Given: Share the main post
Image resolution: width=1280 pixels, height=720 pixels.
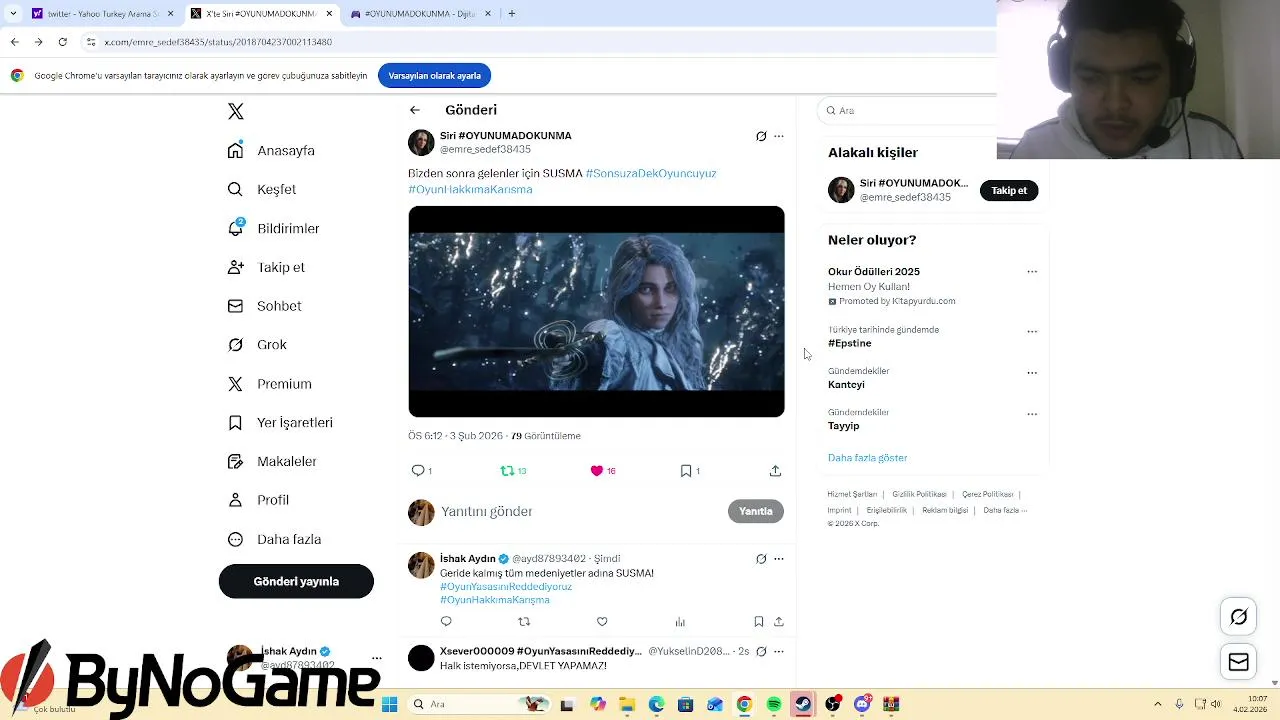Looking at the screenshot, I should click(775, 470).
